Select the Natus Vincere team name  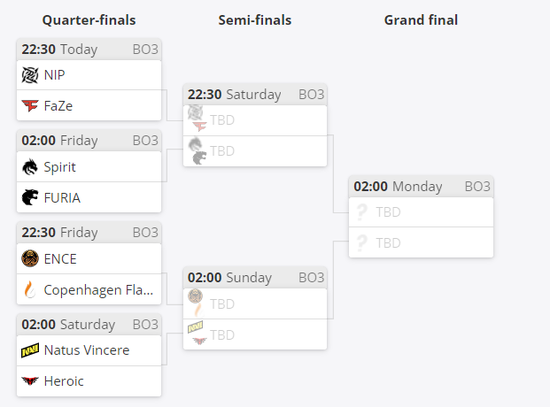pyautogui.click(x=87, y=350)
